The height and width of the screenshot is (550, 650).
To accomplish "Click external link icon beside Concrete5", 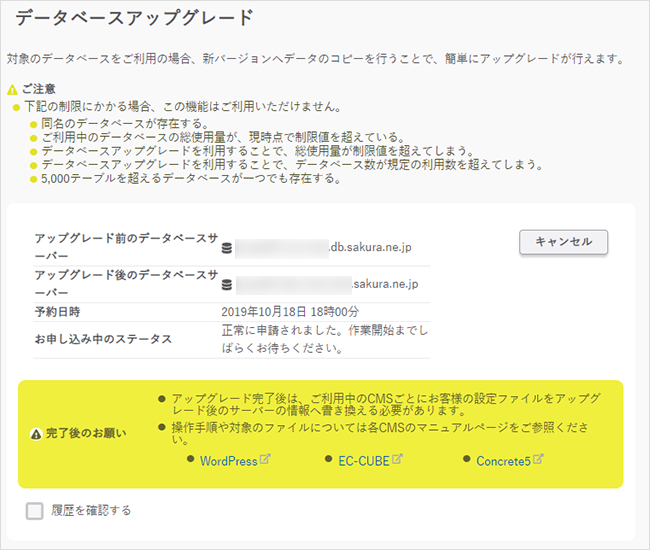I will coord(539,461).
